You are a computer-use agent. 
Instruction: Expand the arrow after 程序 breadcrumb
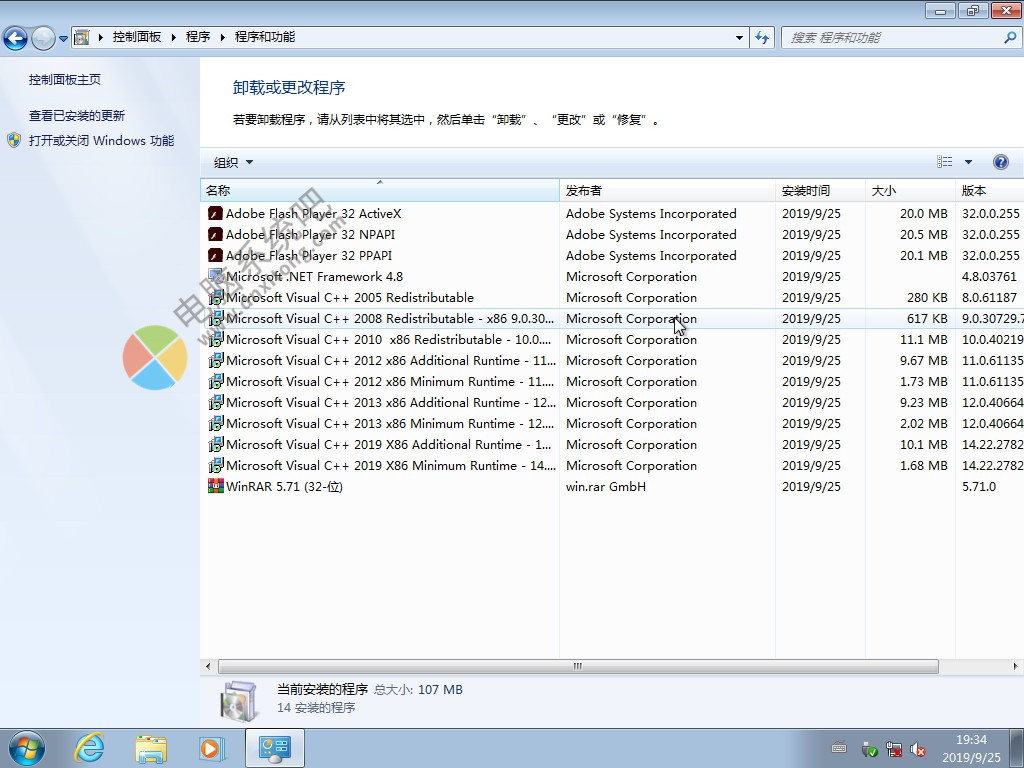pyautogui.click(x=223, y=37)
